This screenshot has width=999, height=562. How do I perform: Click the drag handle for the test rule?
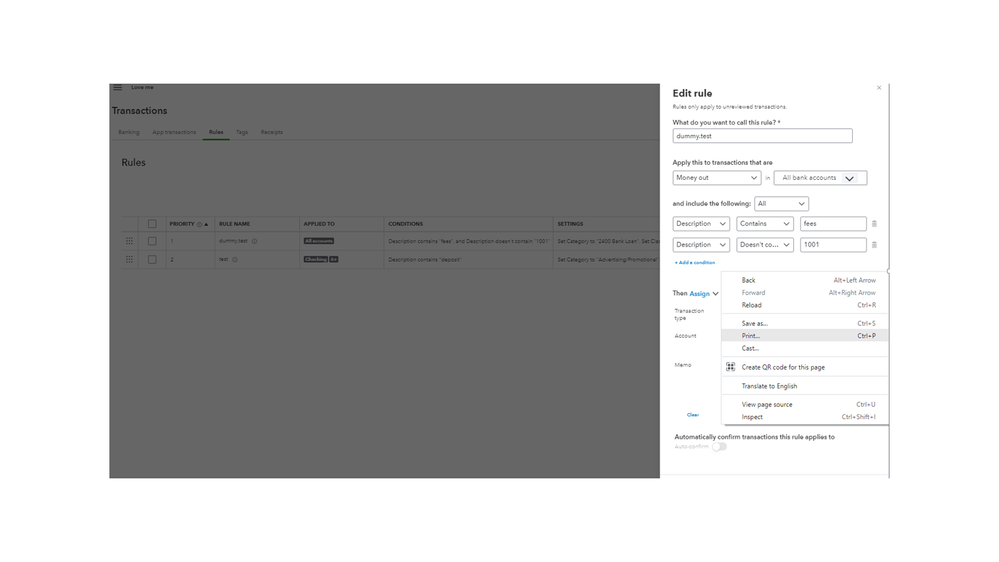(x=129, y=259)
